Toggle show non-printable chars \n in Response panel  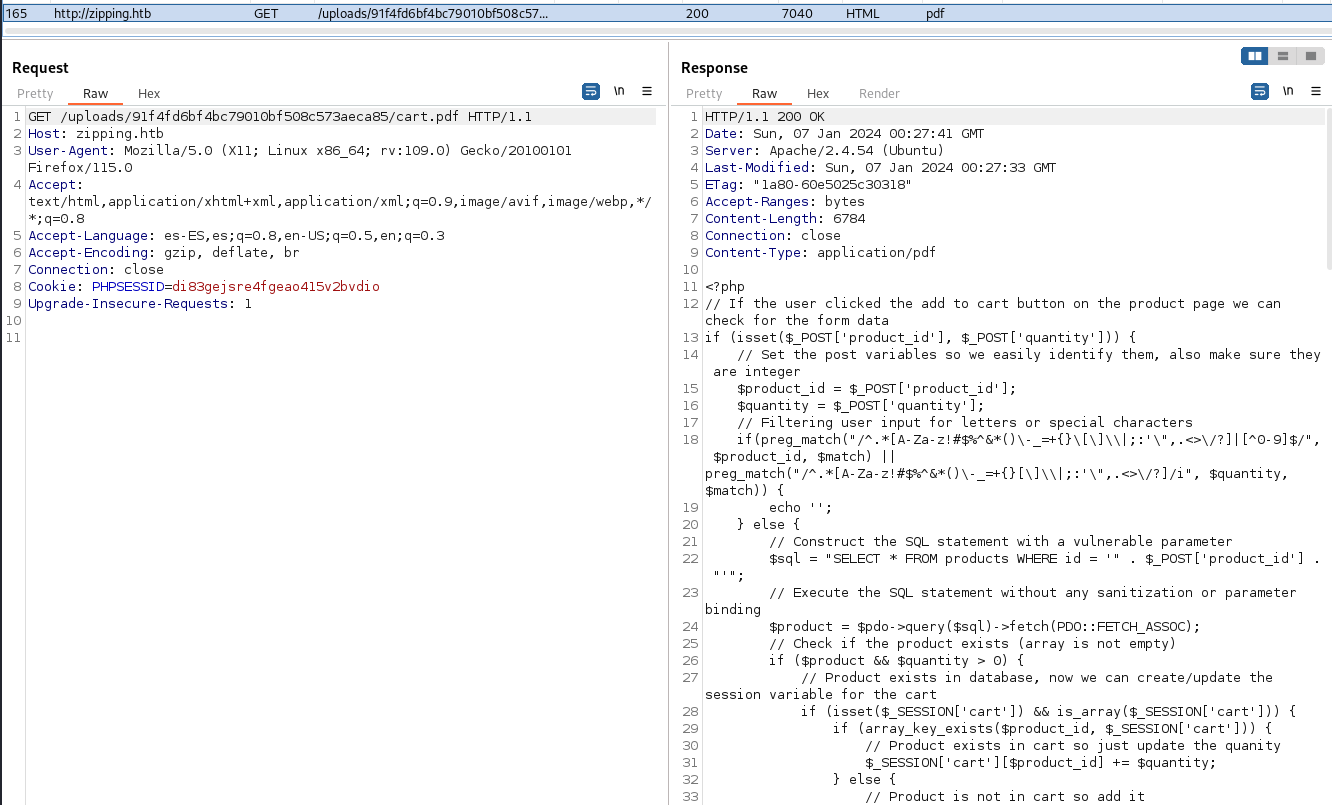click(x=1289, y=91)
